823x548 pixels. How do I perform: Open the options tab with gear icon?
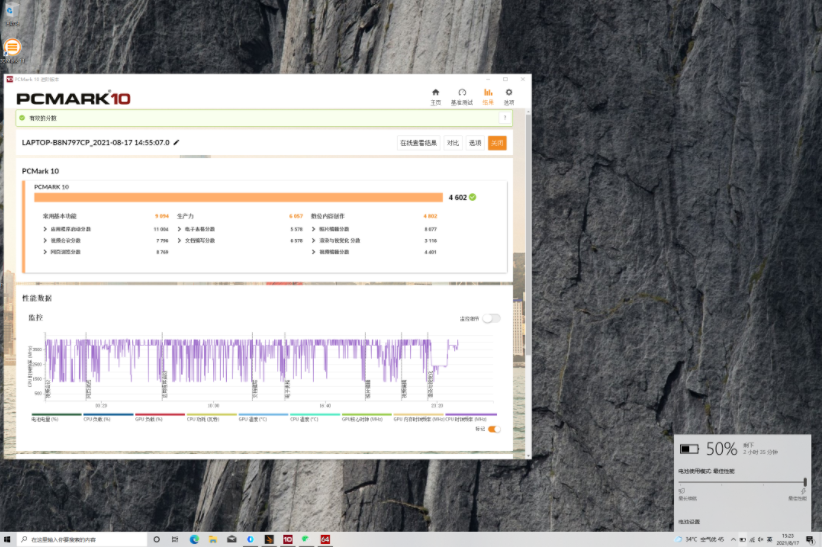click(x=509, y=97)
